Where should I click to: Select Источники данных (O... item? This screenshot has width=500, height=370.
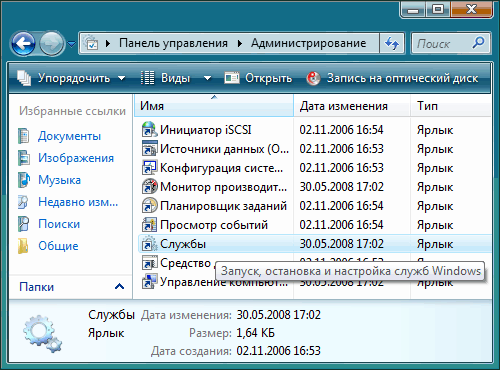(x=224, y=149)
